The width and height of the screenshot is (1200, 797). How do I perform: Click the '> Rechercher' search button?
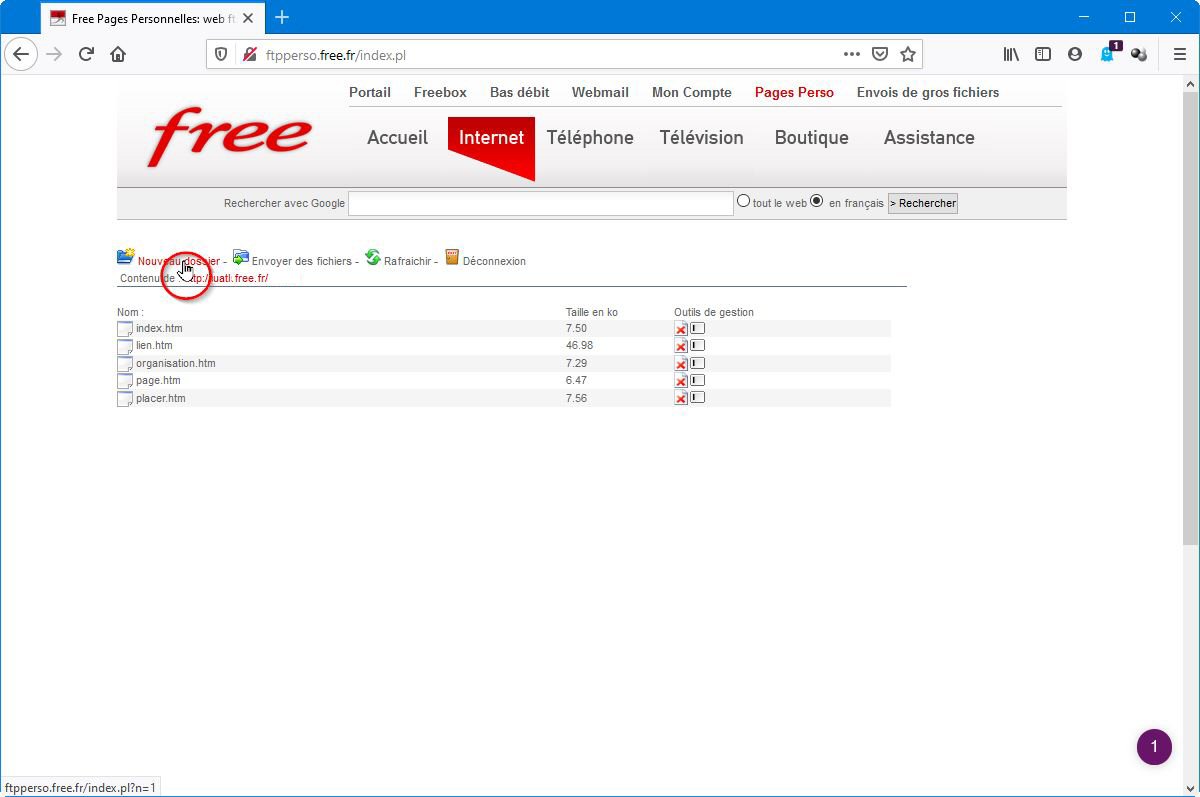923,203
